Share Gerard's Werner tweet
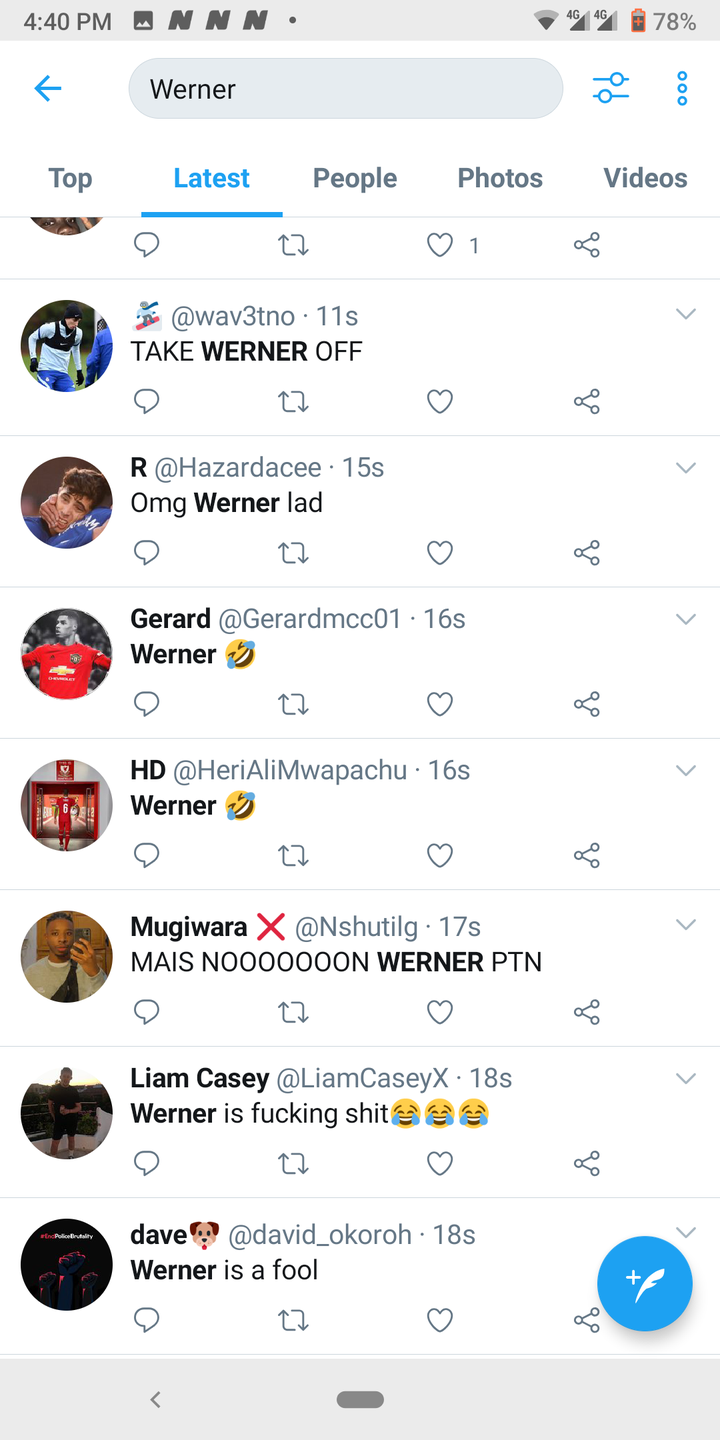 587,704
